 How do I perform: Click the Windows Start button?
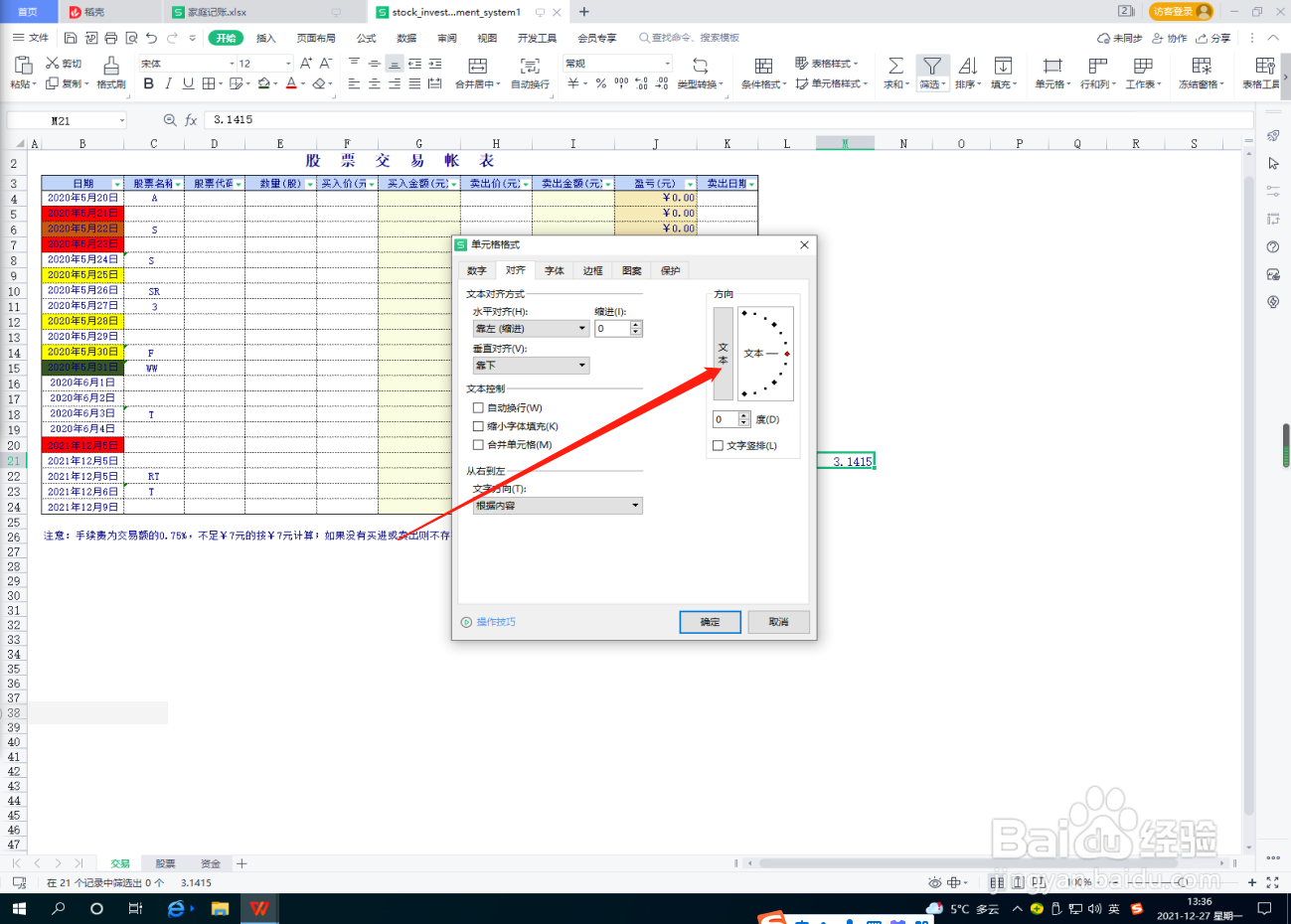18,908
